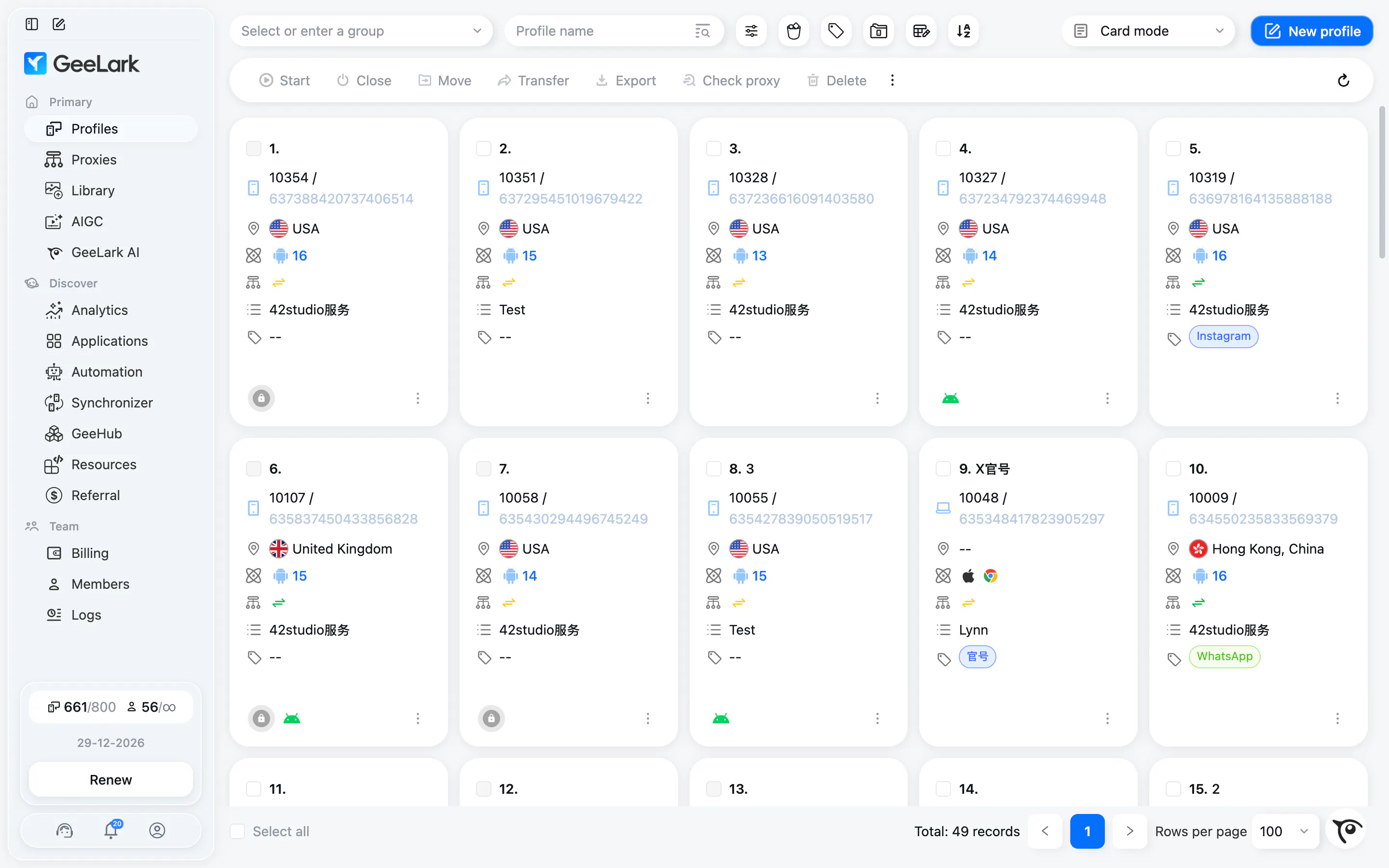Screen dimensions: 1389x868
Task: Click Start in the action bar
Action: pyautogui.click(x=285, y=81)
